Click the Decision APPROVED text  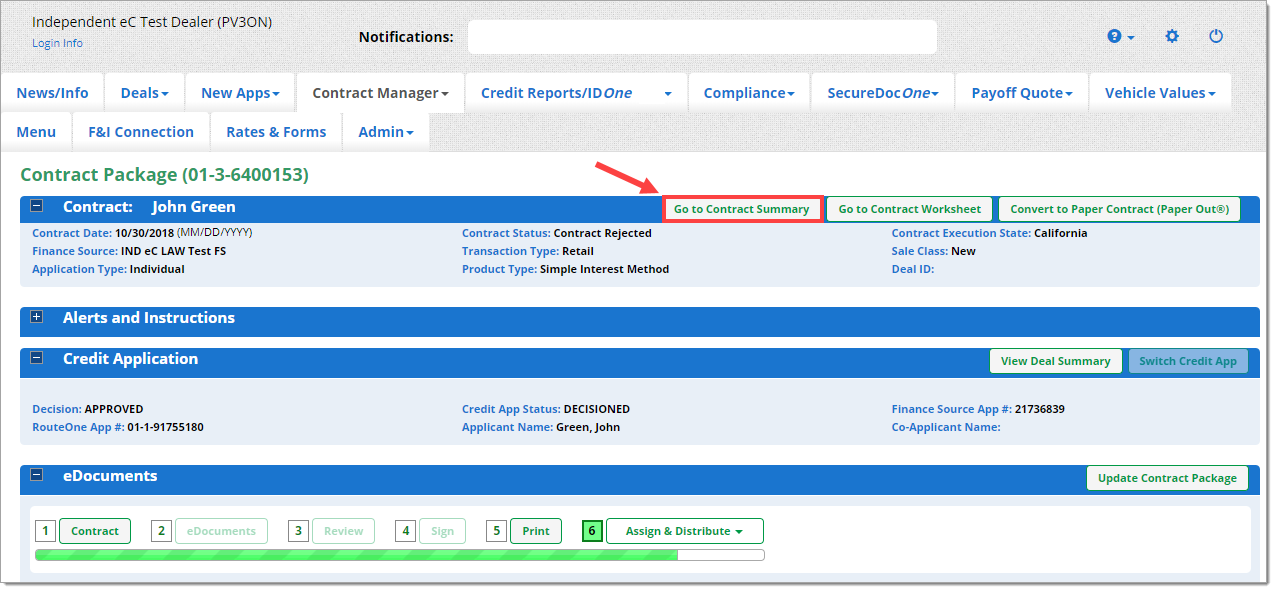point(114,409)
